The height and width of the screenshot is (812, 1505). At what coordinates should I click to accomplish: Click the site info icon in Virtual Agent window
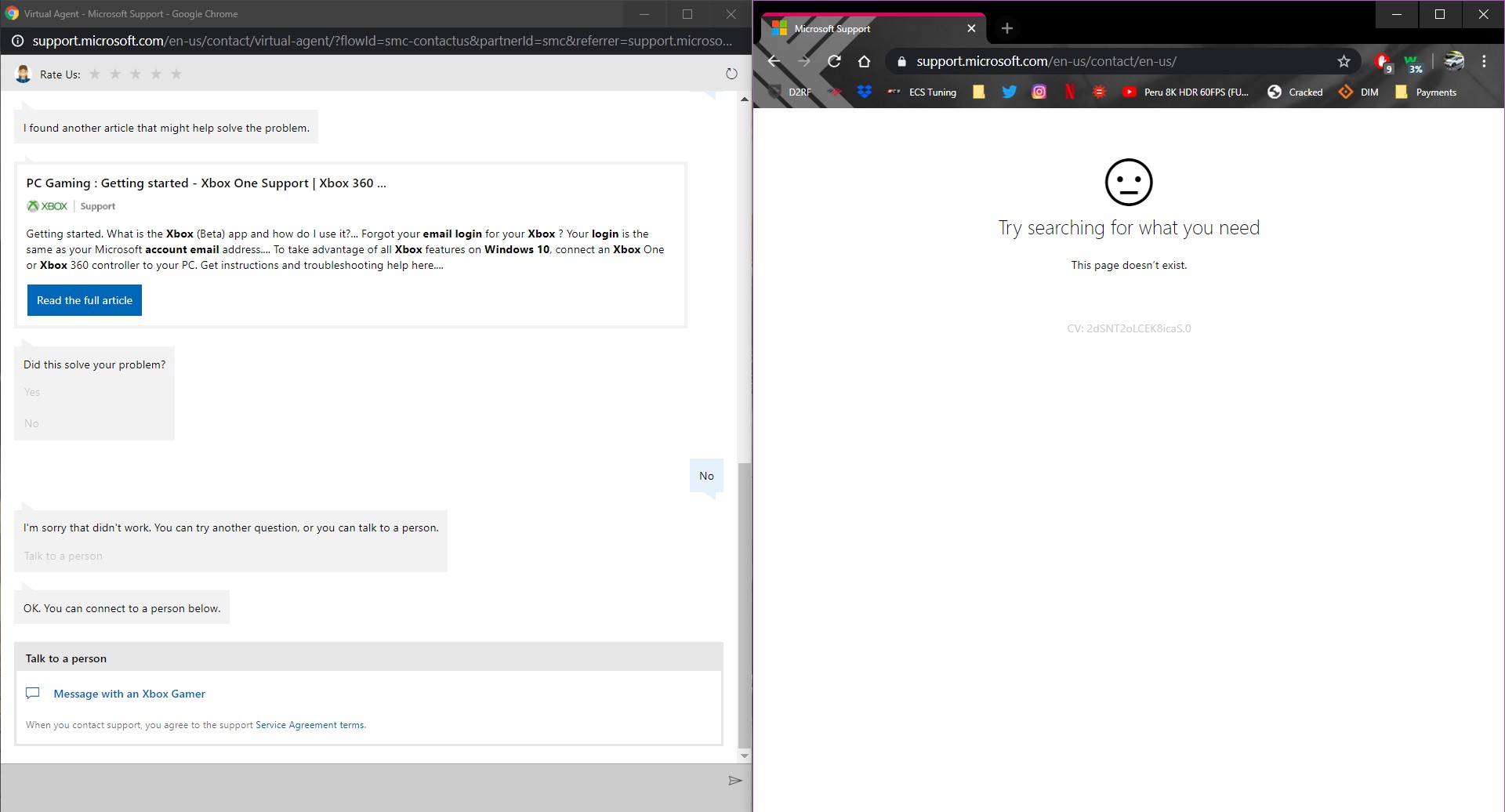point(17,41)
